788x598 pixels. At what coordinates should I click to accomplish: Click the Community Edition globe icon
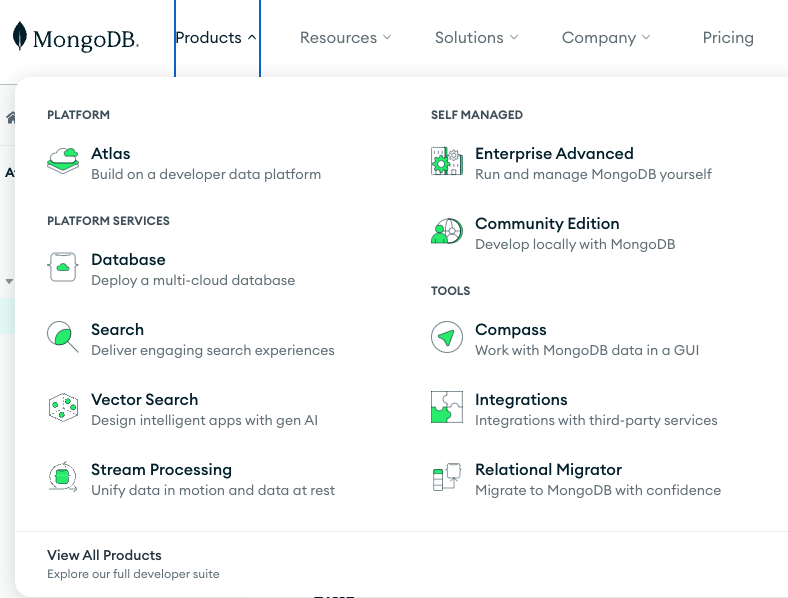coord(447,231)
